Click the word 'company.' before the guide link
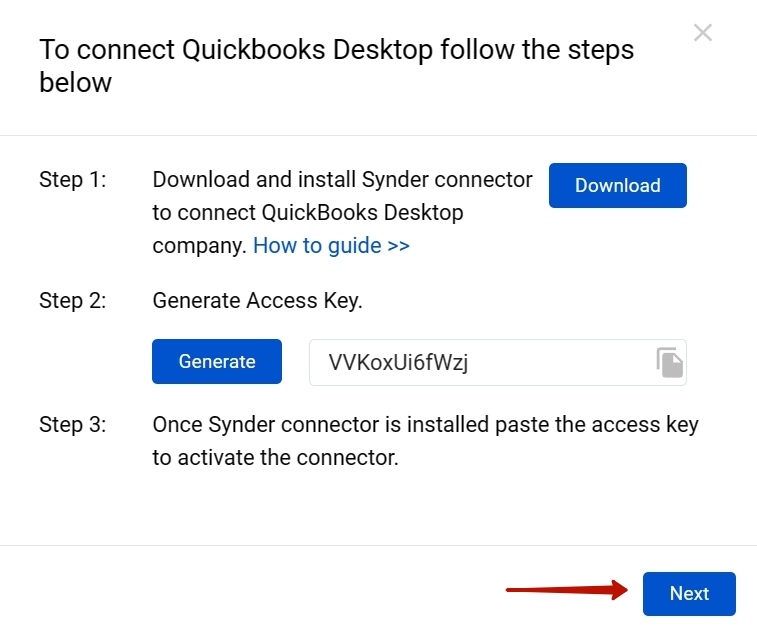The image size is (757, 638). pos(199,245)
